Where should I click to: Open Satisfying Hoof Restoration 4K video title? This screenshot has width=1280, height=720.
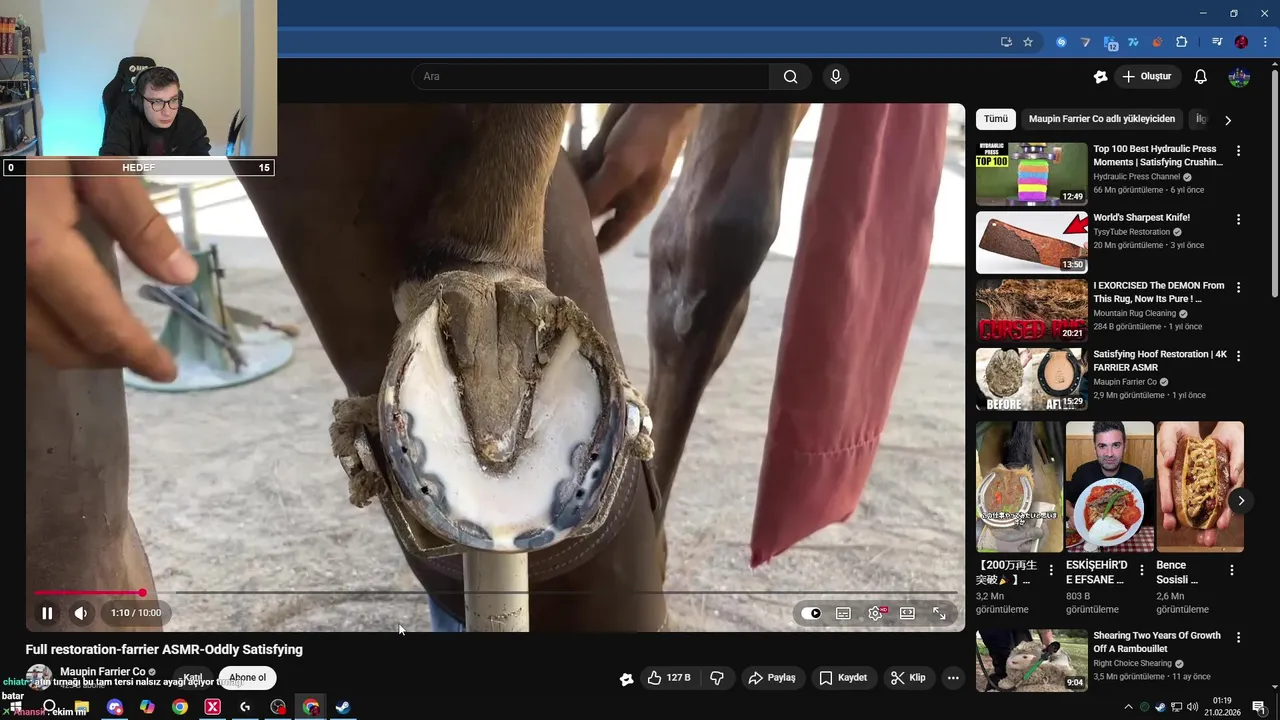pyautogui.click(x=1160, y=361)
